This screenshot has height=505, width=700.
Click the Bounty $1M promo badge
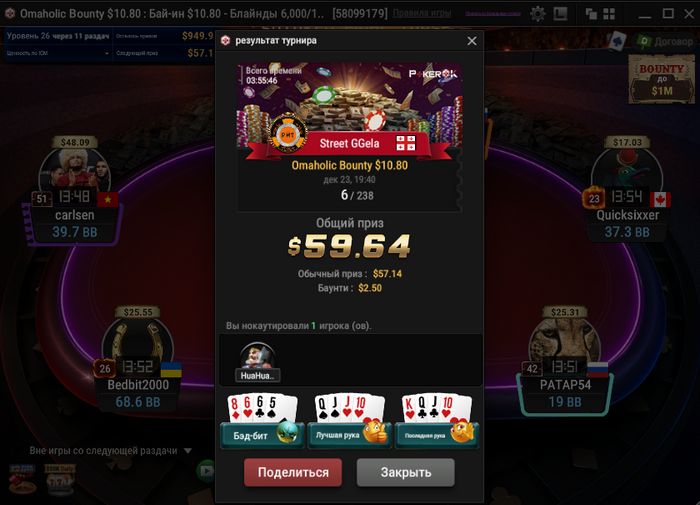[662, 79]
